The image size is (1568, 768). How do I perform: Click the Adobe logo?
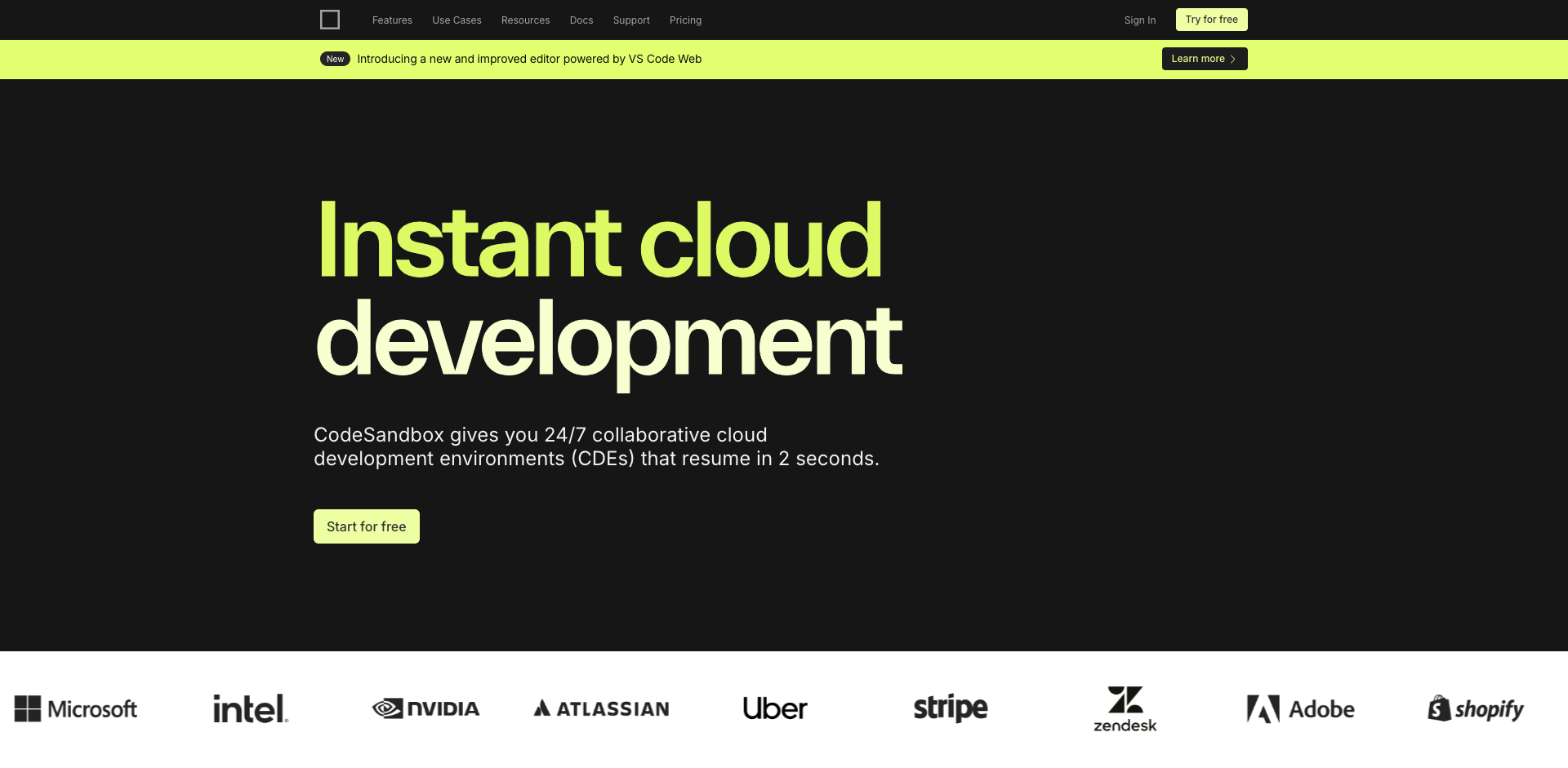point(1300,708)
